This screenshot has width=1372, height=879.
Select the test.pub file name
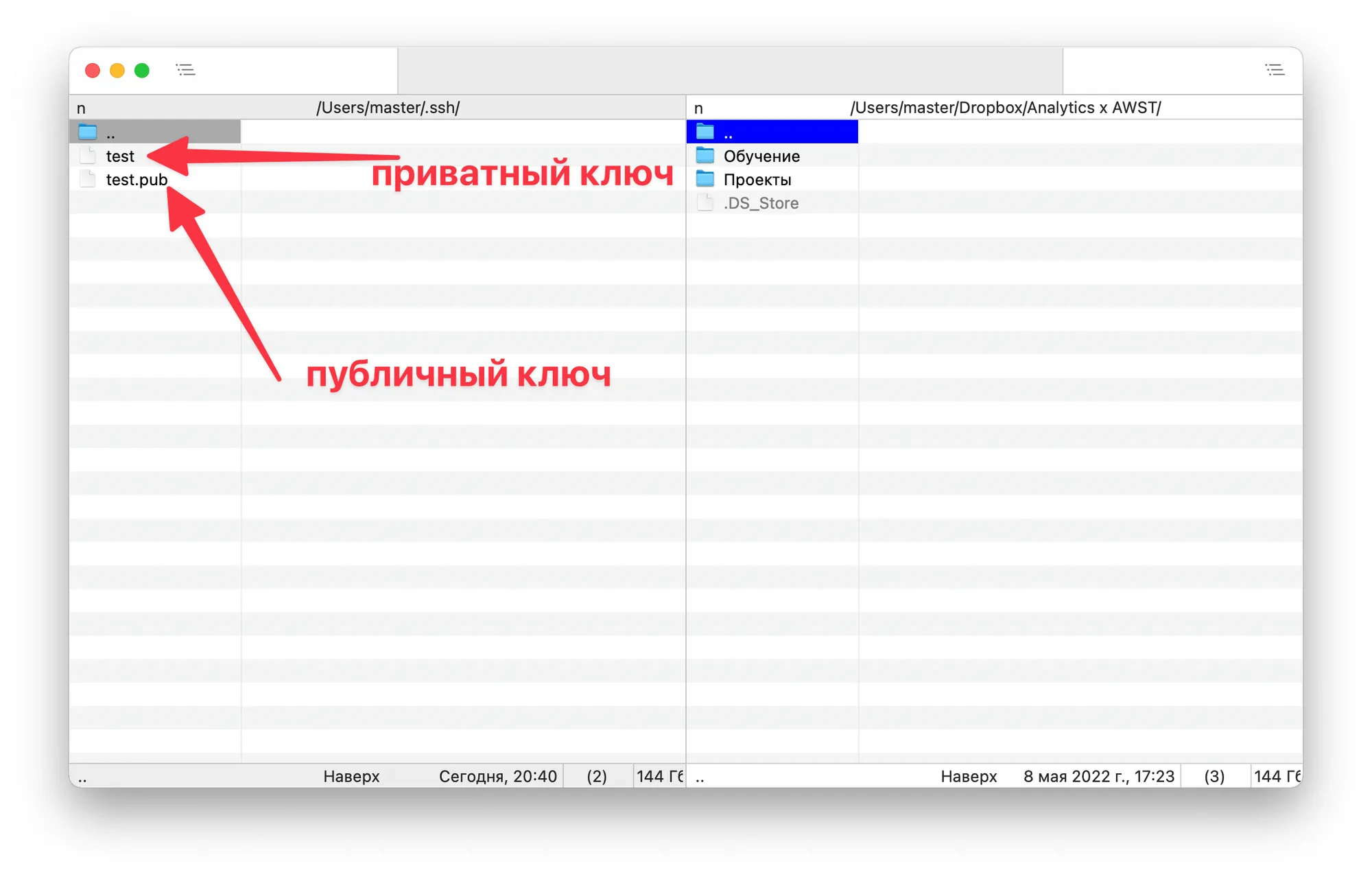pyautogui.click(x=137, y=180)
